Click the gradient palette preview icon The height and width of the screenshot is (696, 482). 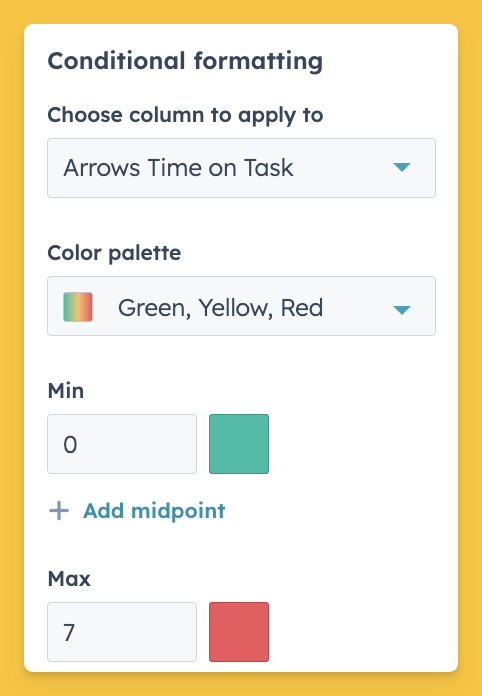[x=78, y=307]
